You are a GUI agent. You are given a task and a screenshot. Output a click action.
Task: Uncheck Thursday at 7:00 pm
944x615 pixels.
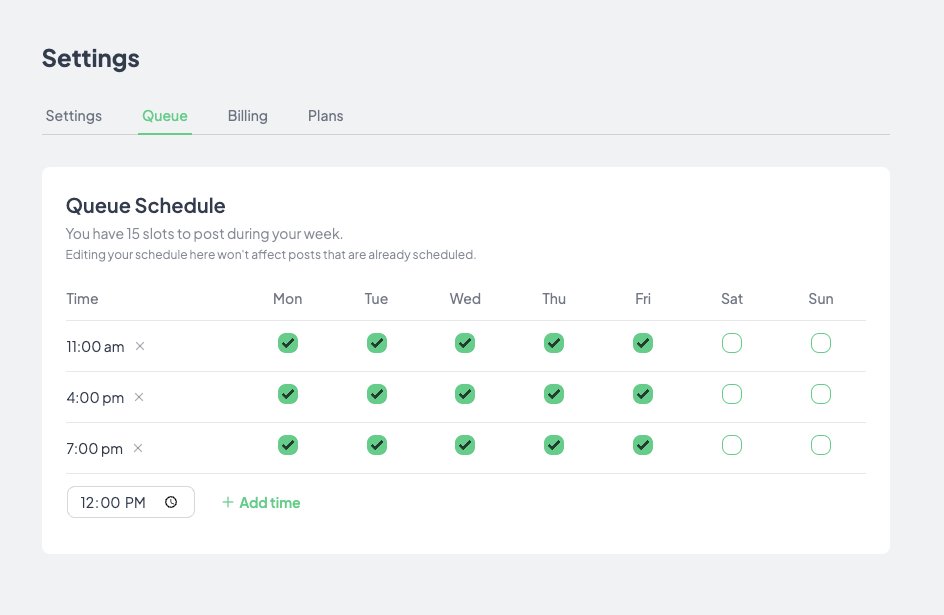point(554,445)
